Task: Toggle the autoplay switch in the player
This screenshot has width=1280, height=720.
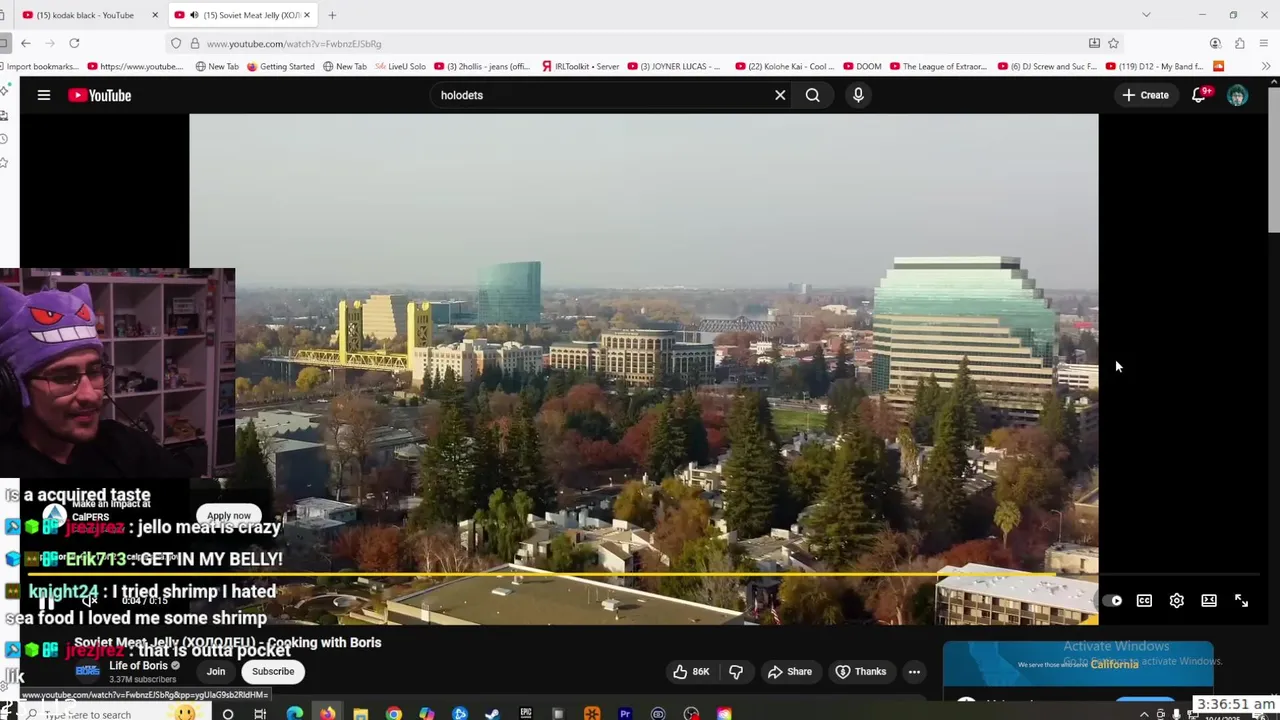Action: [1113, 601]
